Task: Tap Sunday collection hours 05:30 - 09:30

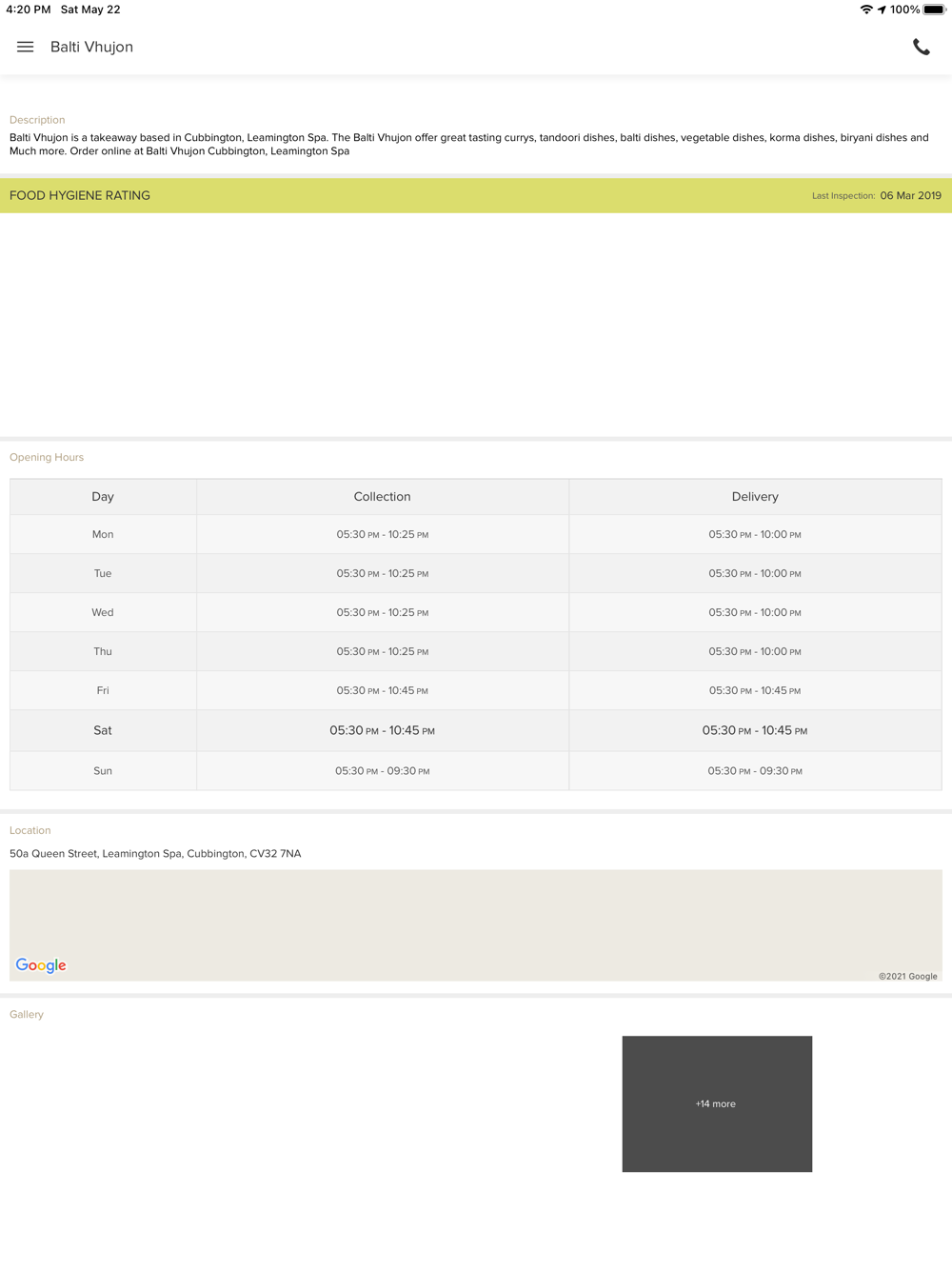Action: click(x=383, y=771)
